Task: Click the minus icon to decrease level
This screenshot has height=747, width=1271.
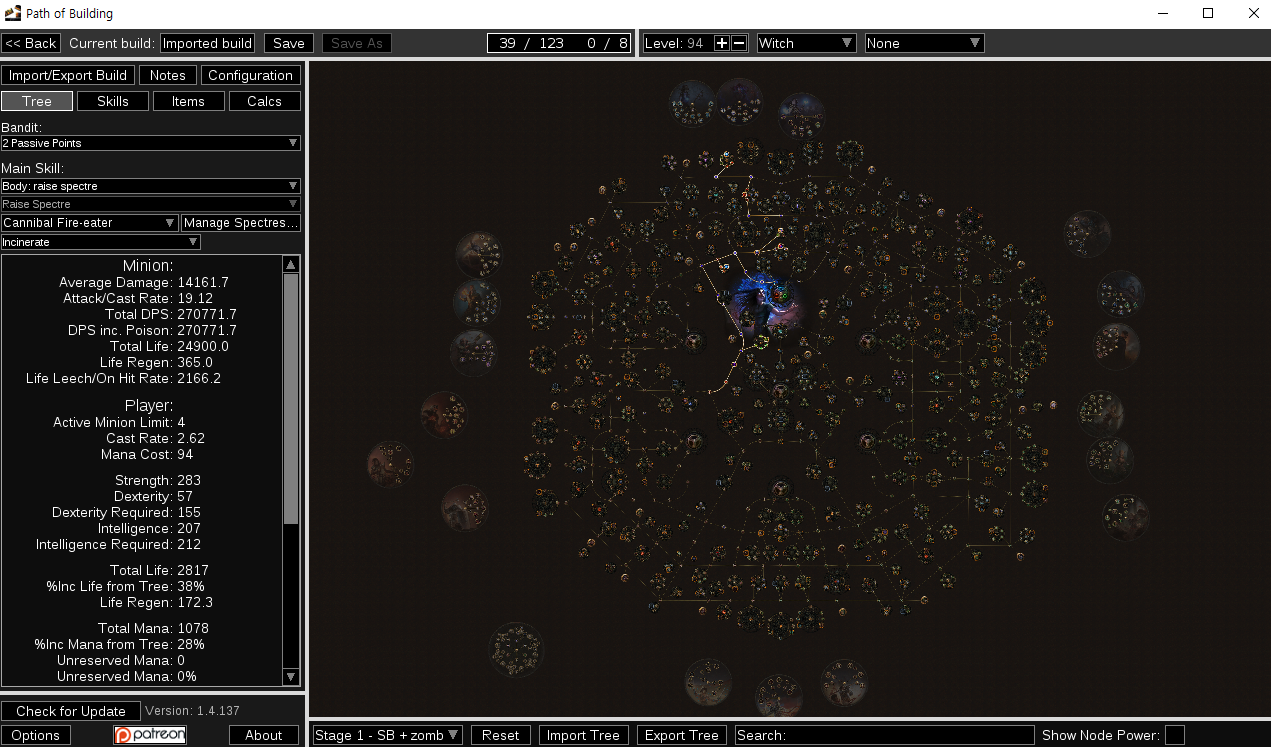Action: click(739, 43)
